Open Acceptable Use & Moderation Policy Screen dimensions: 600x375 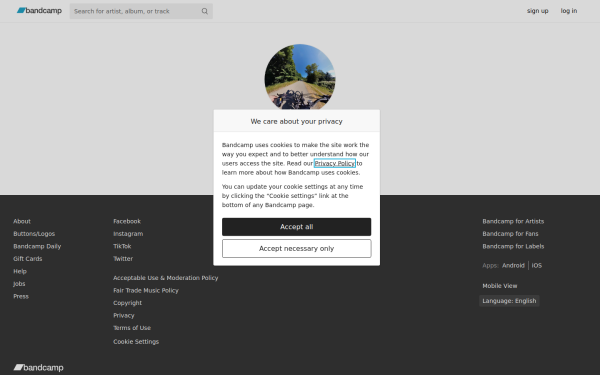pyautogui.click(x=166, y=278)
